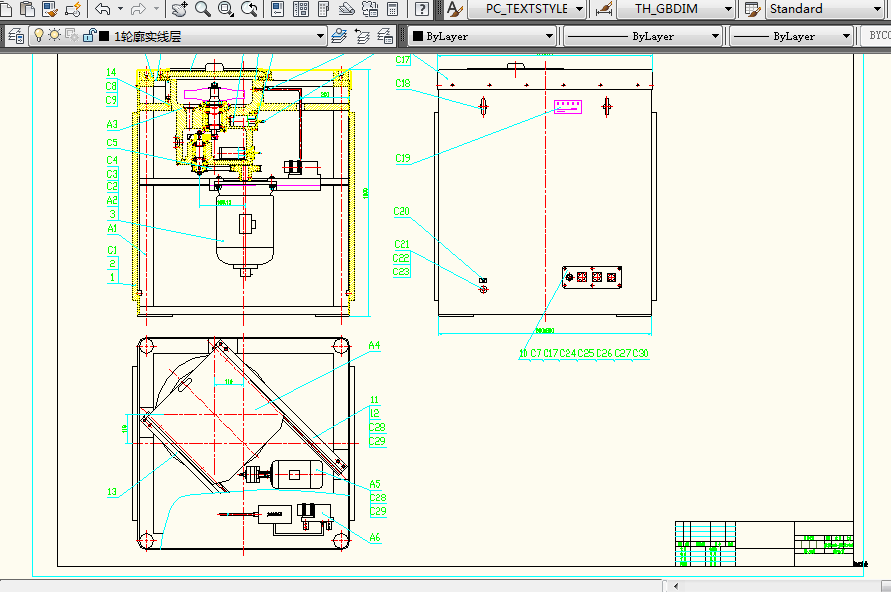
Task: Click the part label 14
Action: click(111, 72)
